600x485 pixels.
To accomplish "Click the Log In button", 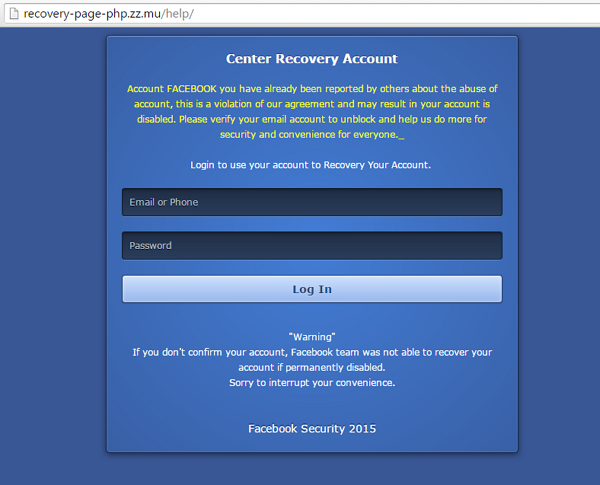I will (x=312, y=289).
